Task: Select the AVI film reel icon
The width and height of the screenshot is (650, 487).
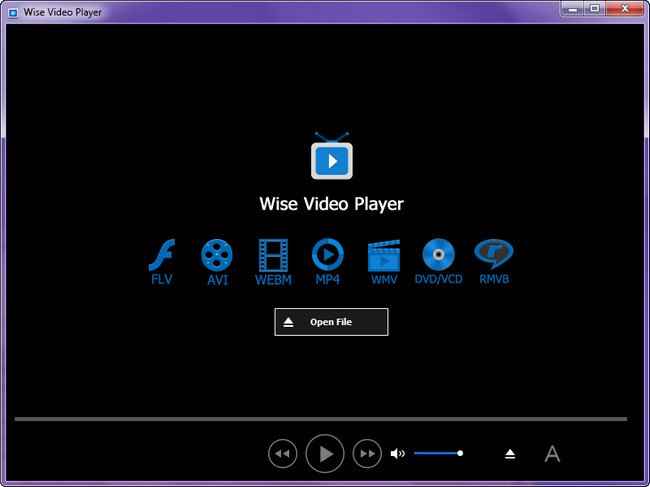Action: (217, 255)
